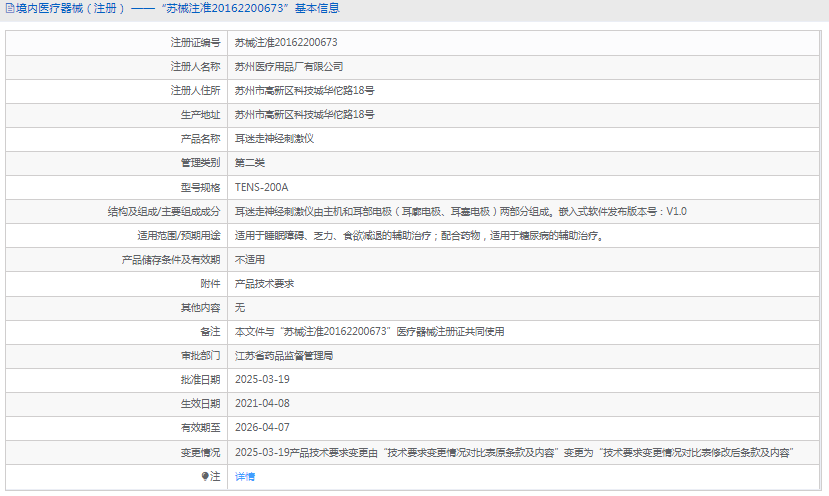Click the 有效期至 label
Image resolution: width=829 pixels, height=496 pixels.
200,427
